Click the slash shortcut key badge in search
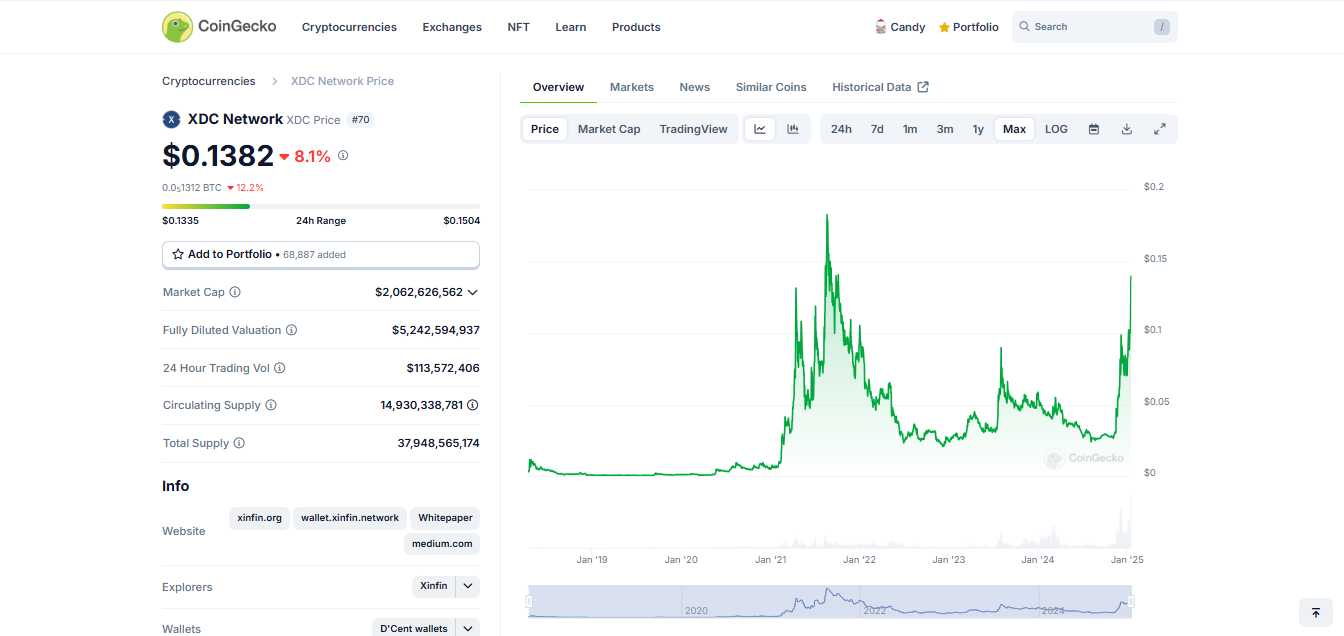1344x636 pixels. [x=1161, y=27]
